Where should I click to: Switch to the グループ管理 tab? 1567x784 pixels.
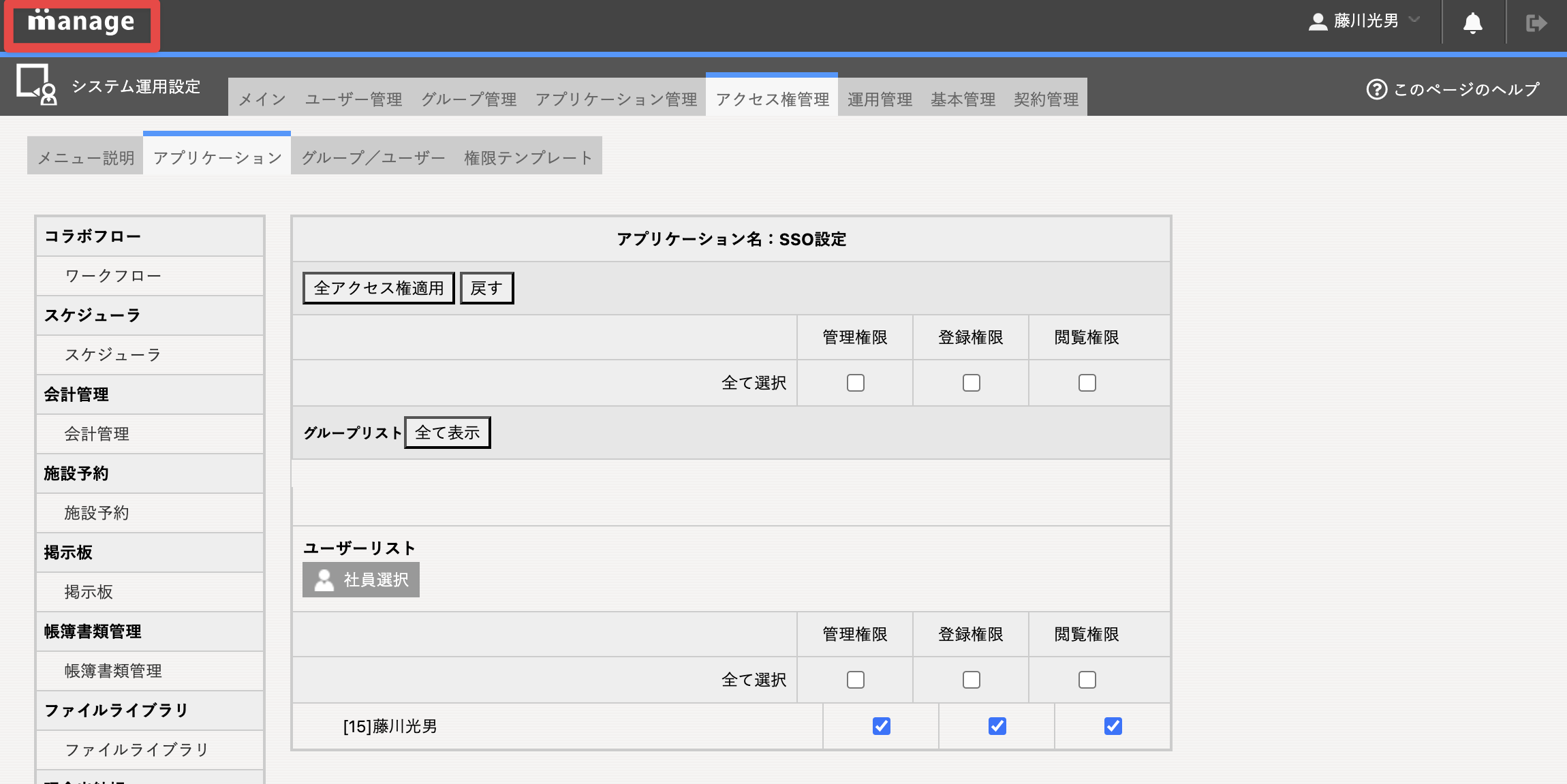[x=469, y=99]
